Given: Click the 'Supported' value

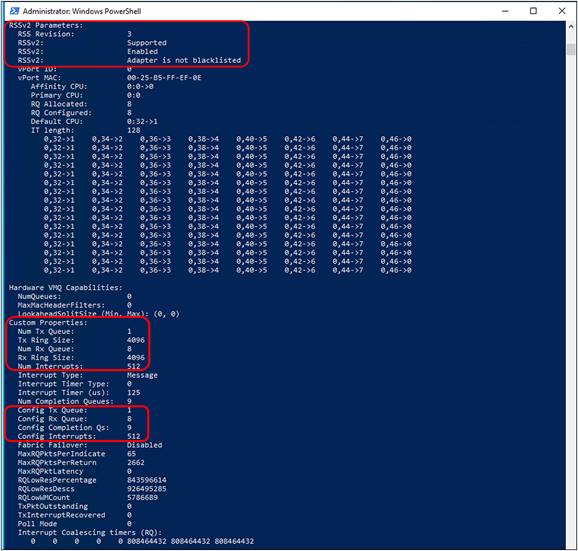Looking at the screenshot, I should pos(147,43).
